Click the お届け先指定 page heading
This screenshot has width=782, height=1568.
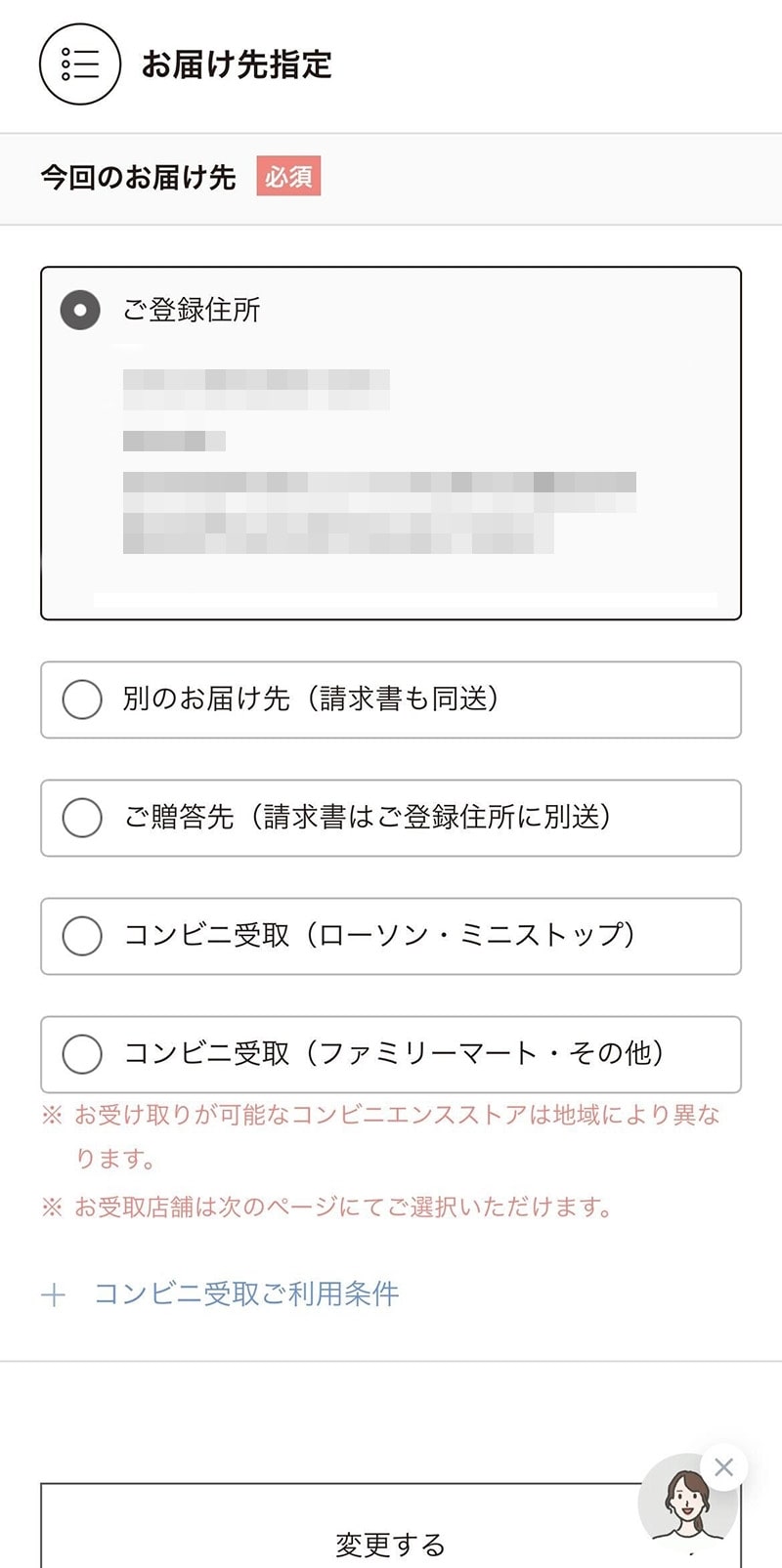pyautogui.click(x=237, y=64)
